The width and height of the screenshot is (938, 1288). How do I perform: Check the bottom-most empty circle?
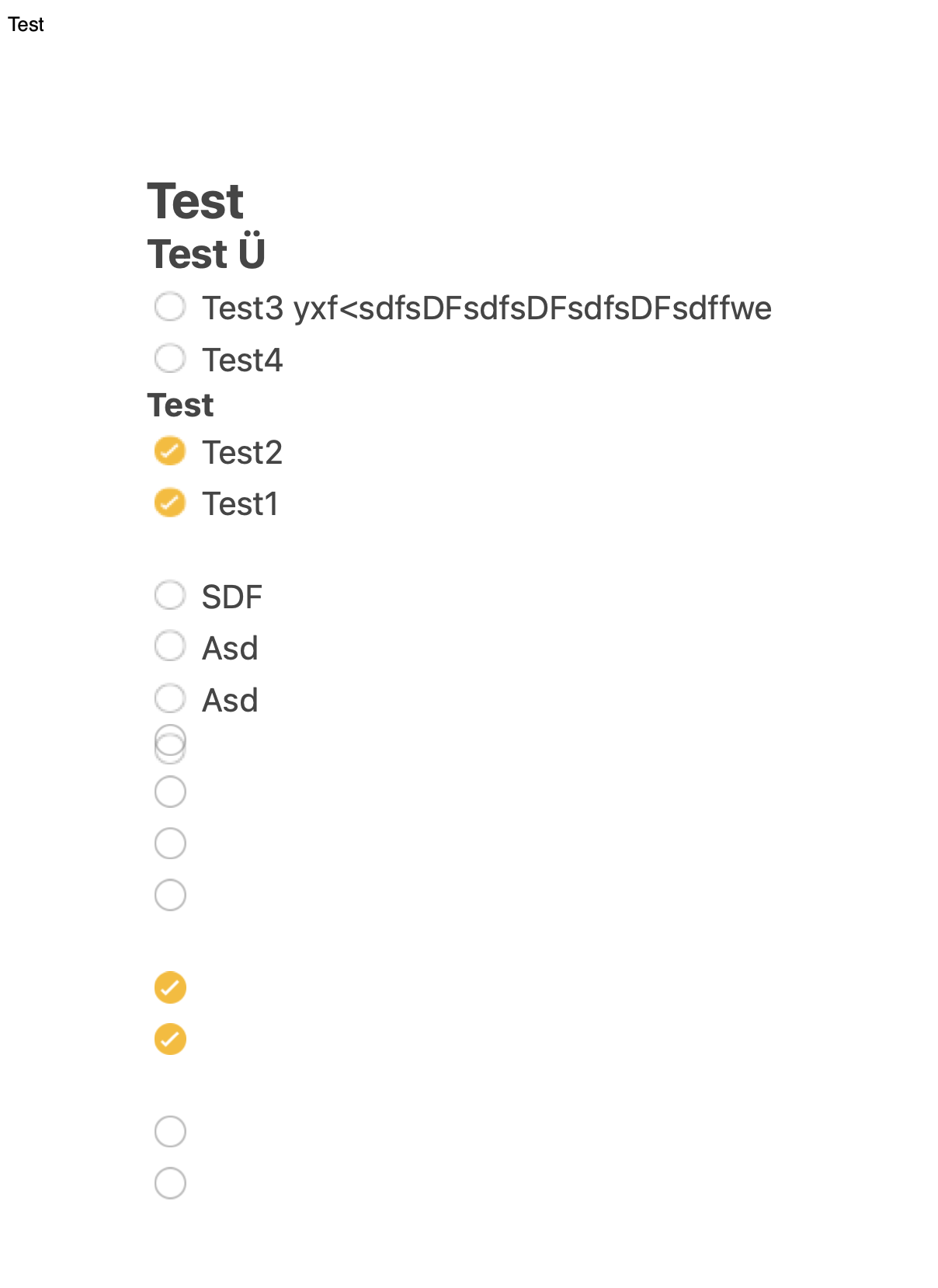pos(170,1183)
